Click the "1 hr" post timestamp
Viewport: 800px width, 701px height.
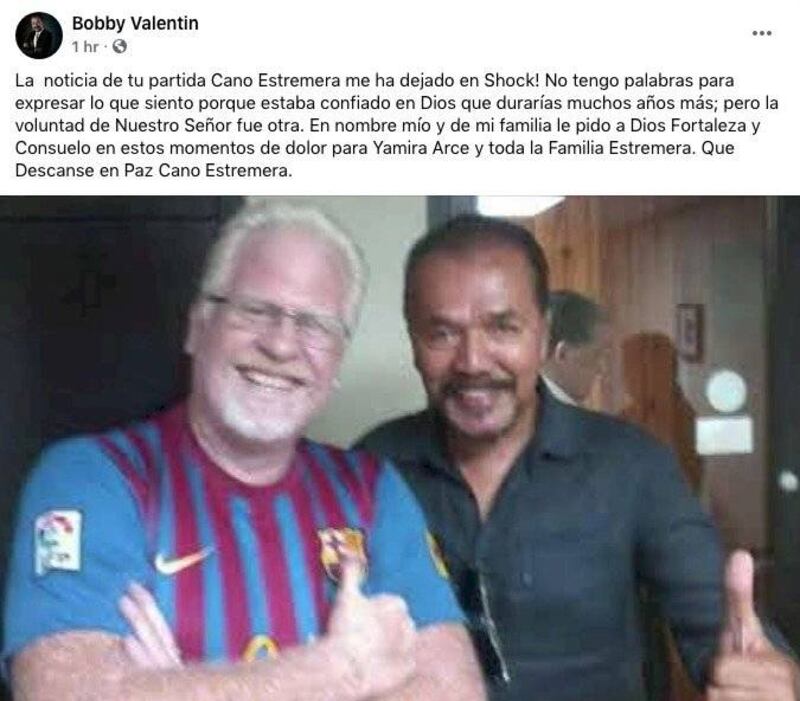click(85, 47)
